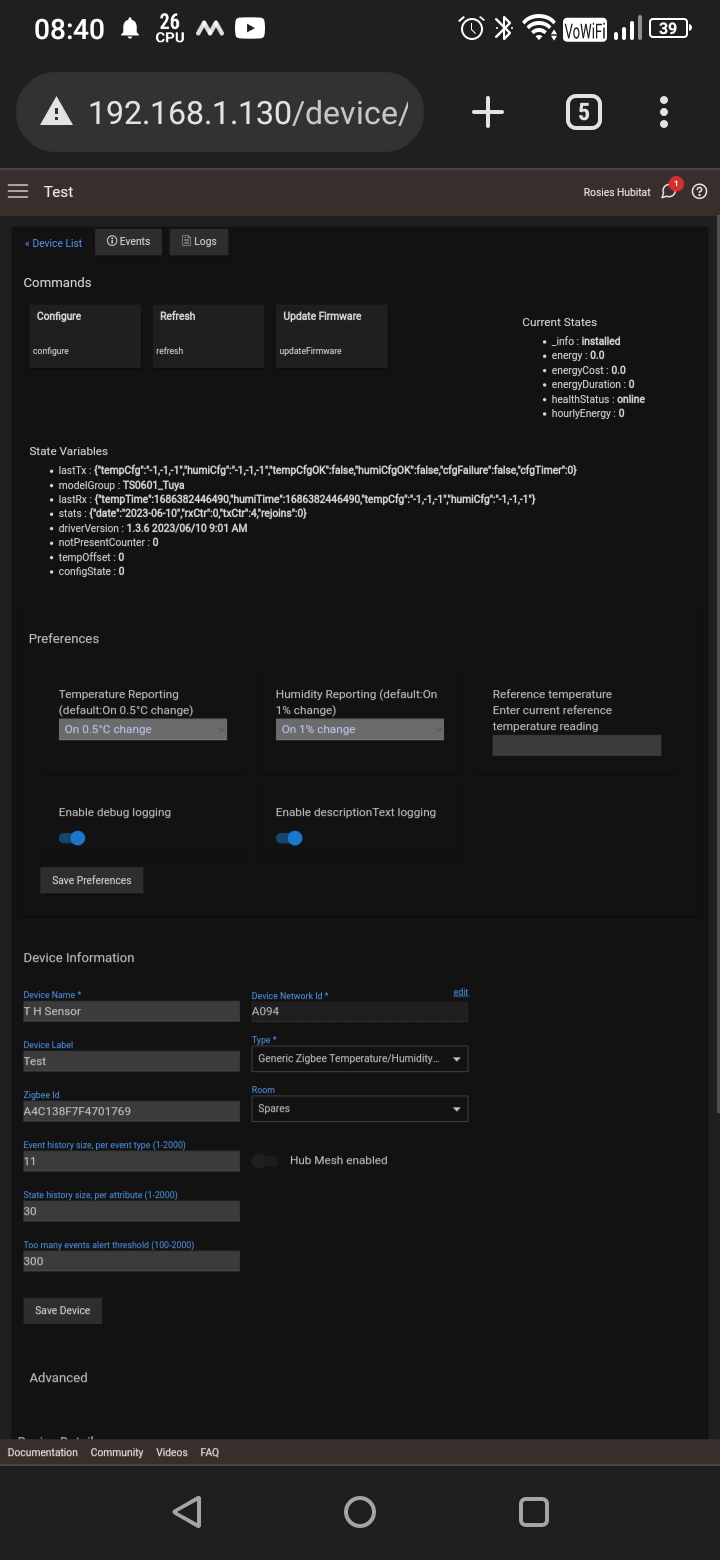Click the help question mark icon

coord(700,192)
